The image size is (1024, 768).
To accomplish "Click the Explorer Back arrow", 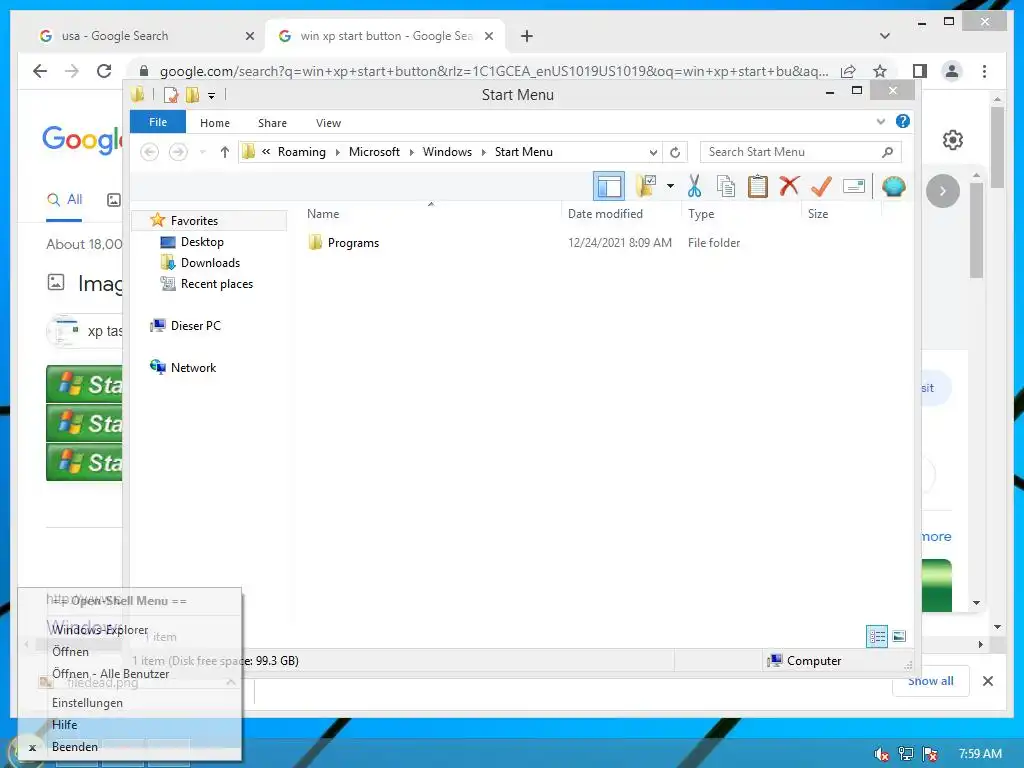I will (150, 152).
